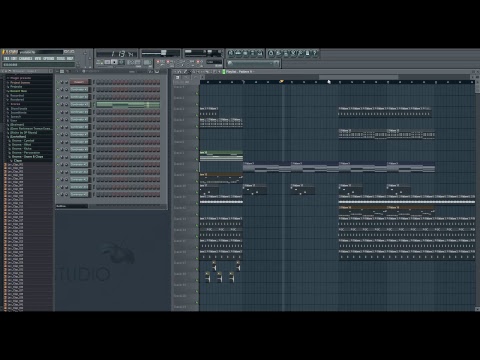
Task: Click the Playlist window title
Action: point(239,72)
